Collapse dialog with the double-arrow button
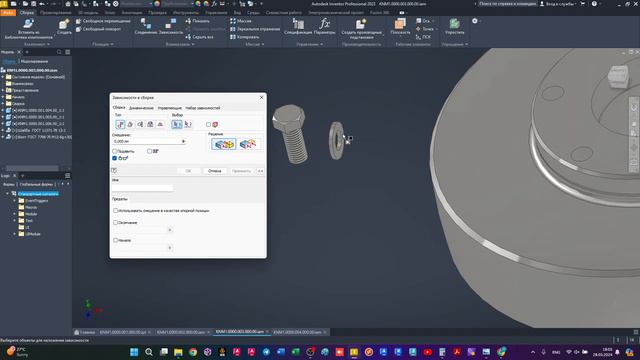640x360 pixels. 260,171
